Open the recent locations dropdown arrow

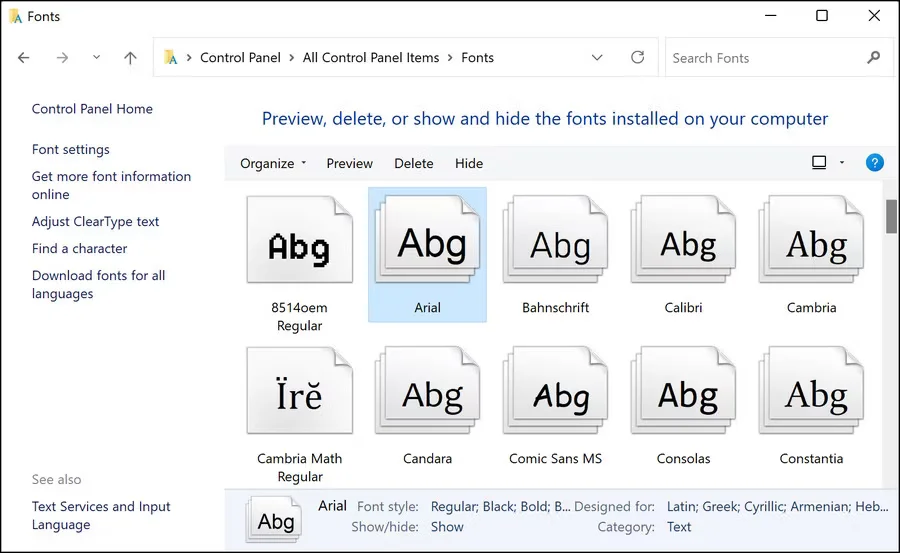coord(96,58)
